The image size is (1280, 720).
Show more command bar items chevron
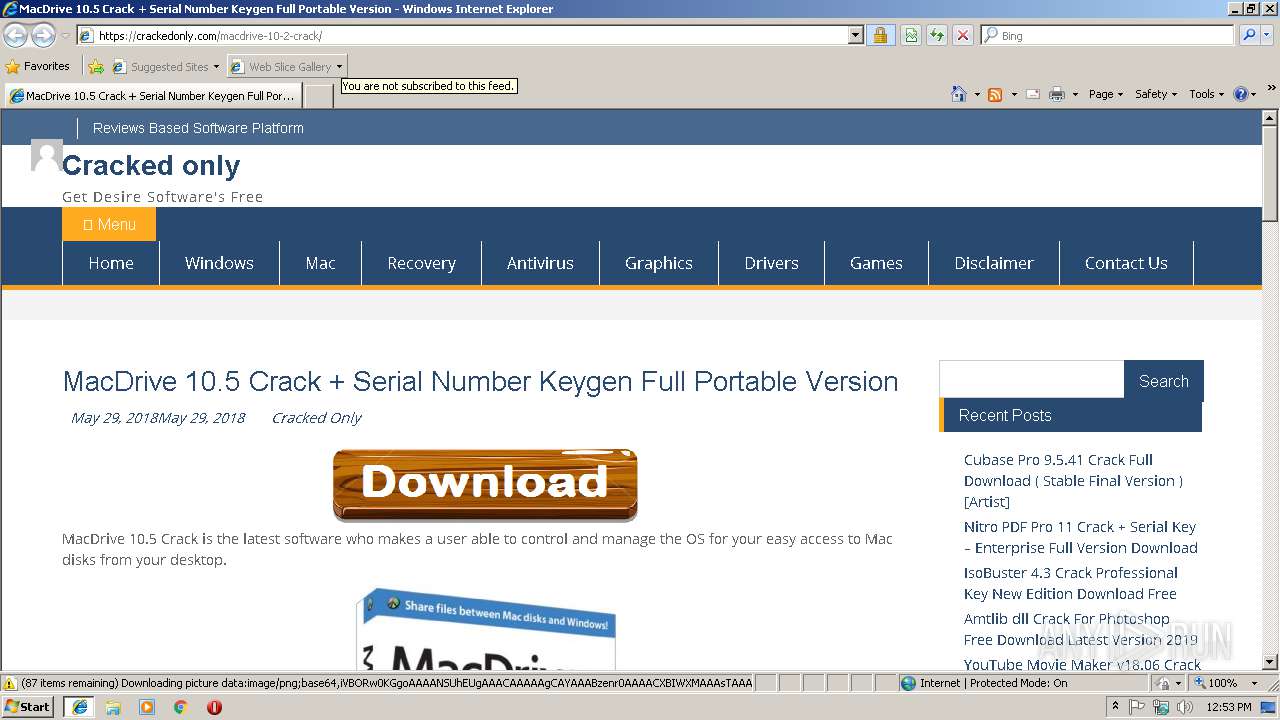[x=1271, y=89]
